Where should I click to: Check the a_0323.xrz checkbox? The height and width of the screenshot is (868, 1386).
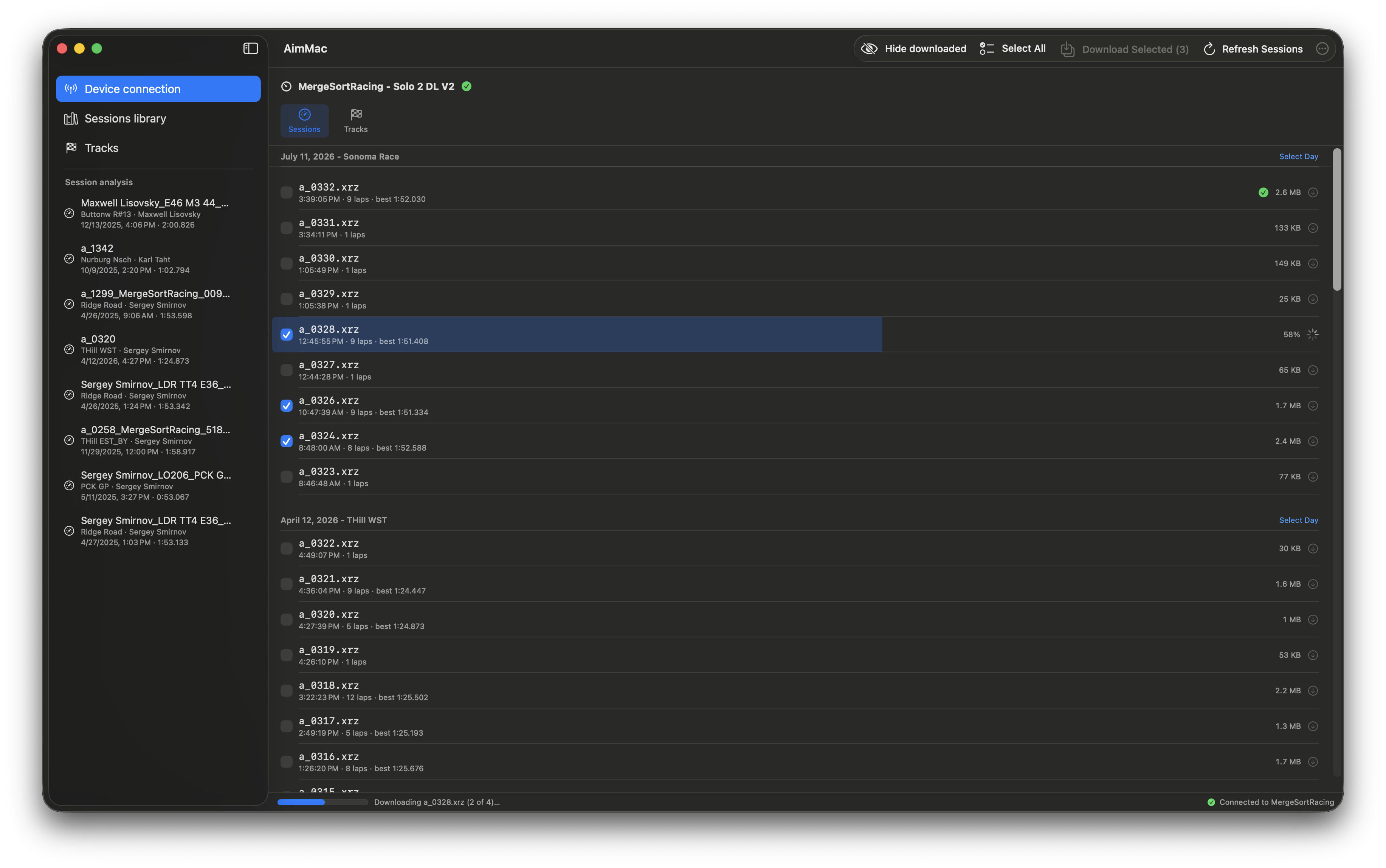coord(286,477)
